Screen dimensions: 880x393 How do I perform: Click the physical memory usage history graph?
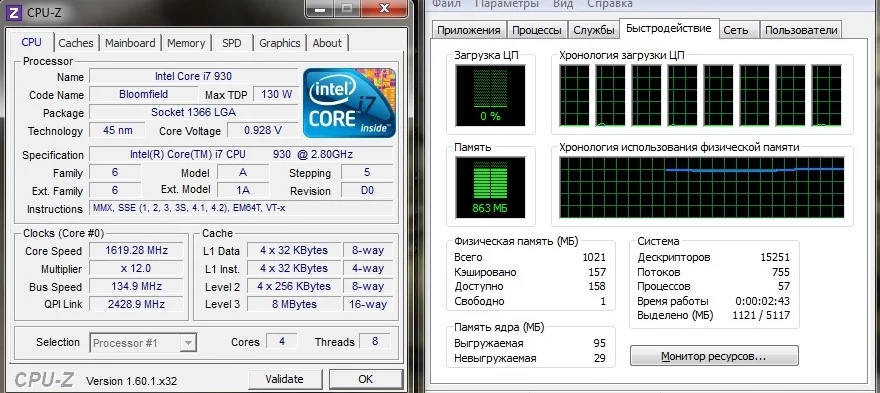[702, 187]
